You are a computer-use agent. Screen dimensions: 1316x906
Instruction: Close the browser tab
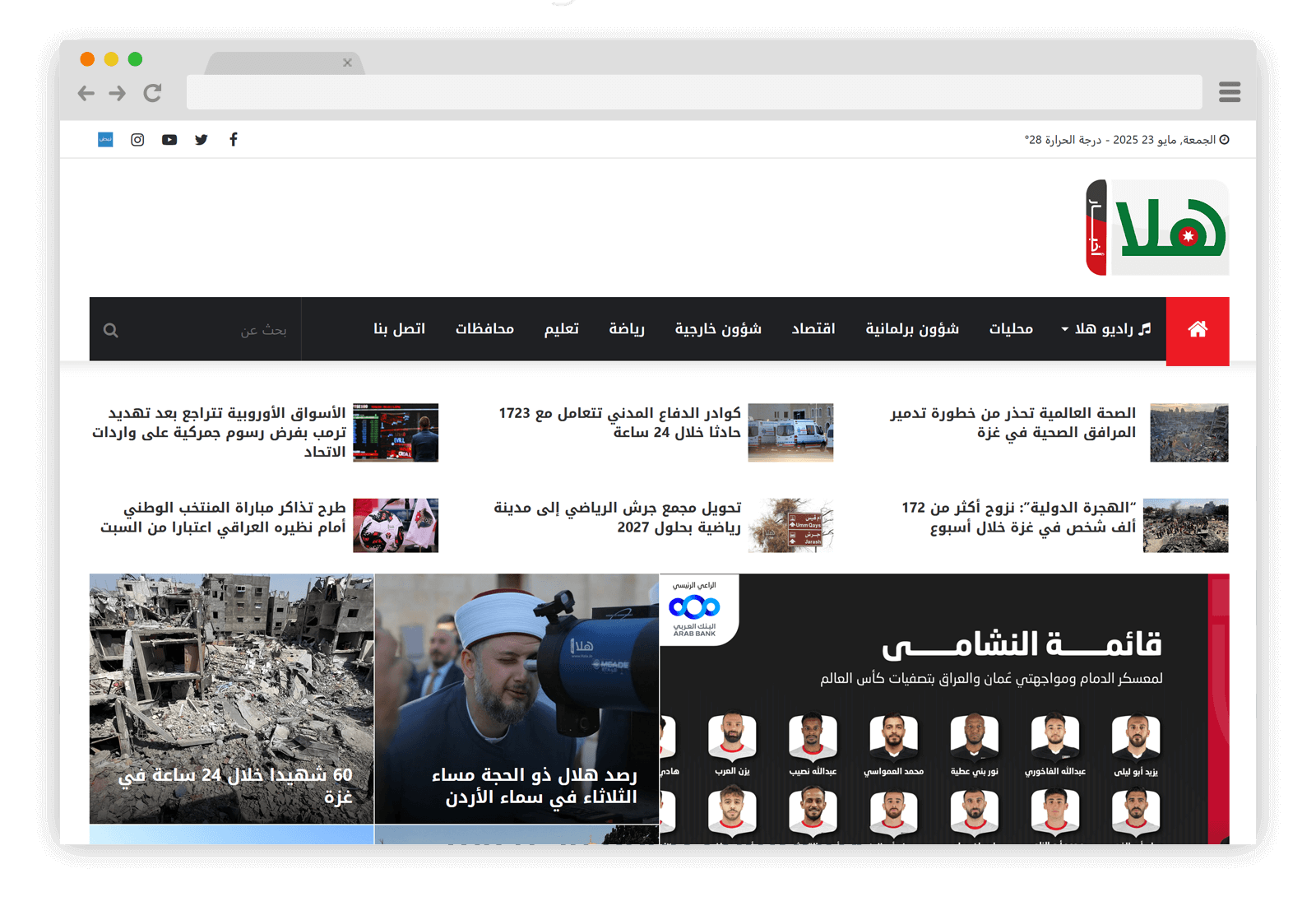347,63
